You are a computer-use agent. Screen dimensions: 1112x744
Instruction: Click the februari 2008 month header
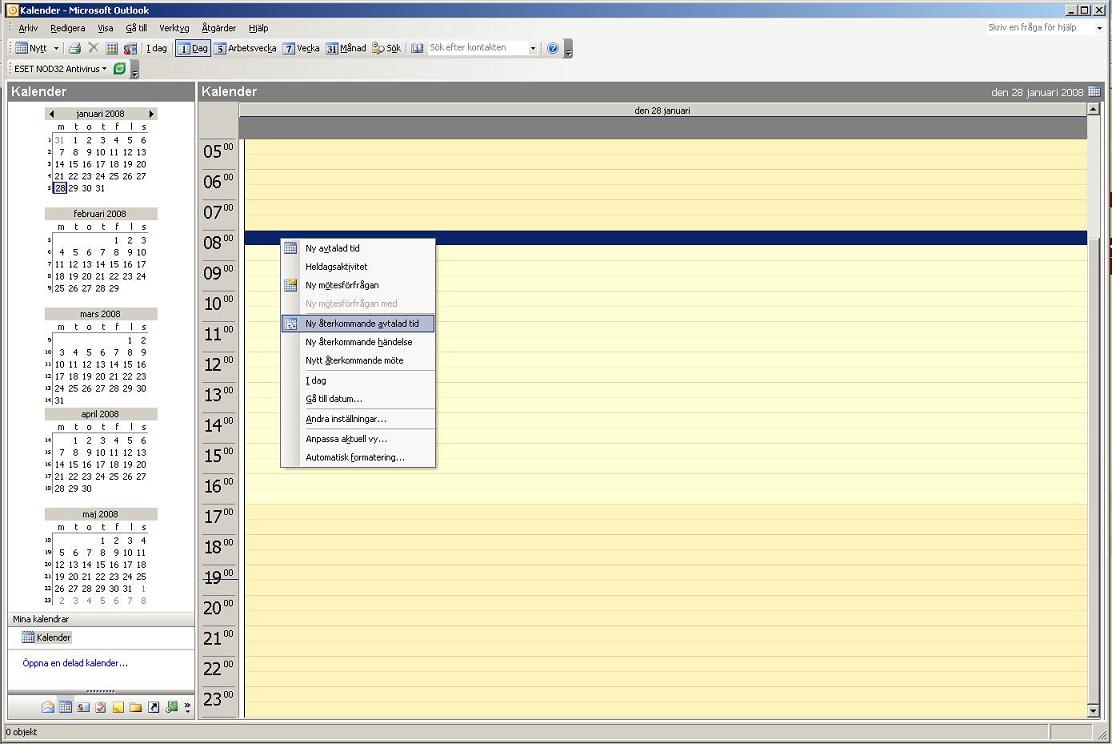pos(100,213)
